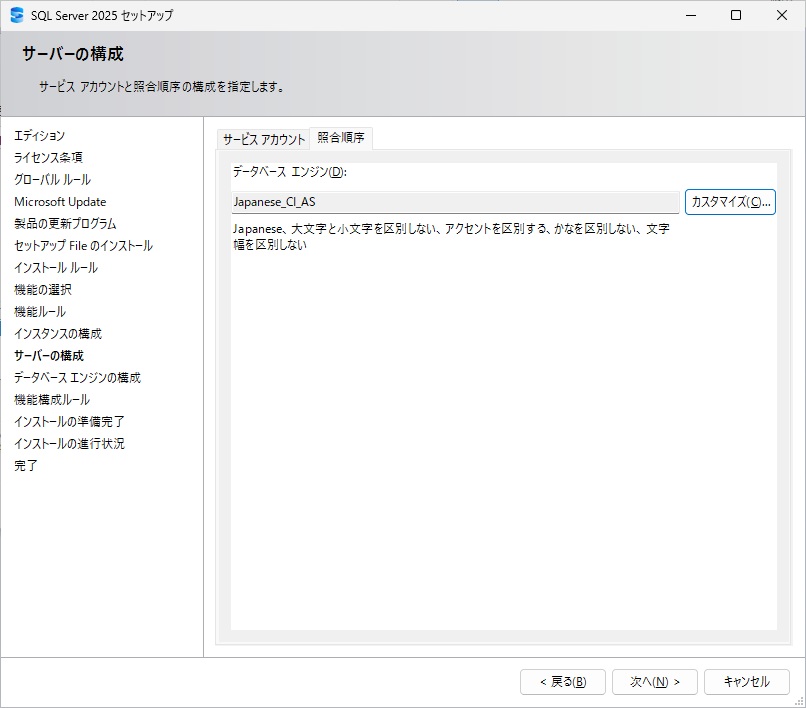Viewport: 806px width, 708px height.
Task: Click the SQL Server logo in title bar
Action: (x=18, y=15)
